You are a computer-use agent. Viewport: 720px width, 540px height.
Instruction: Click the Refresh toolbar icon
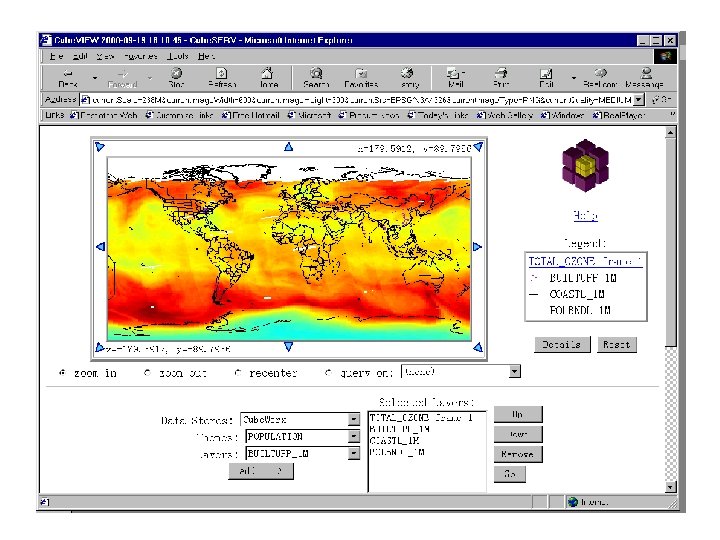point(222,78)
